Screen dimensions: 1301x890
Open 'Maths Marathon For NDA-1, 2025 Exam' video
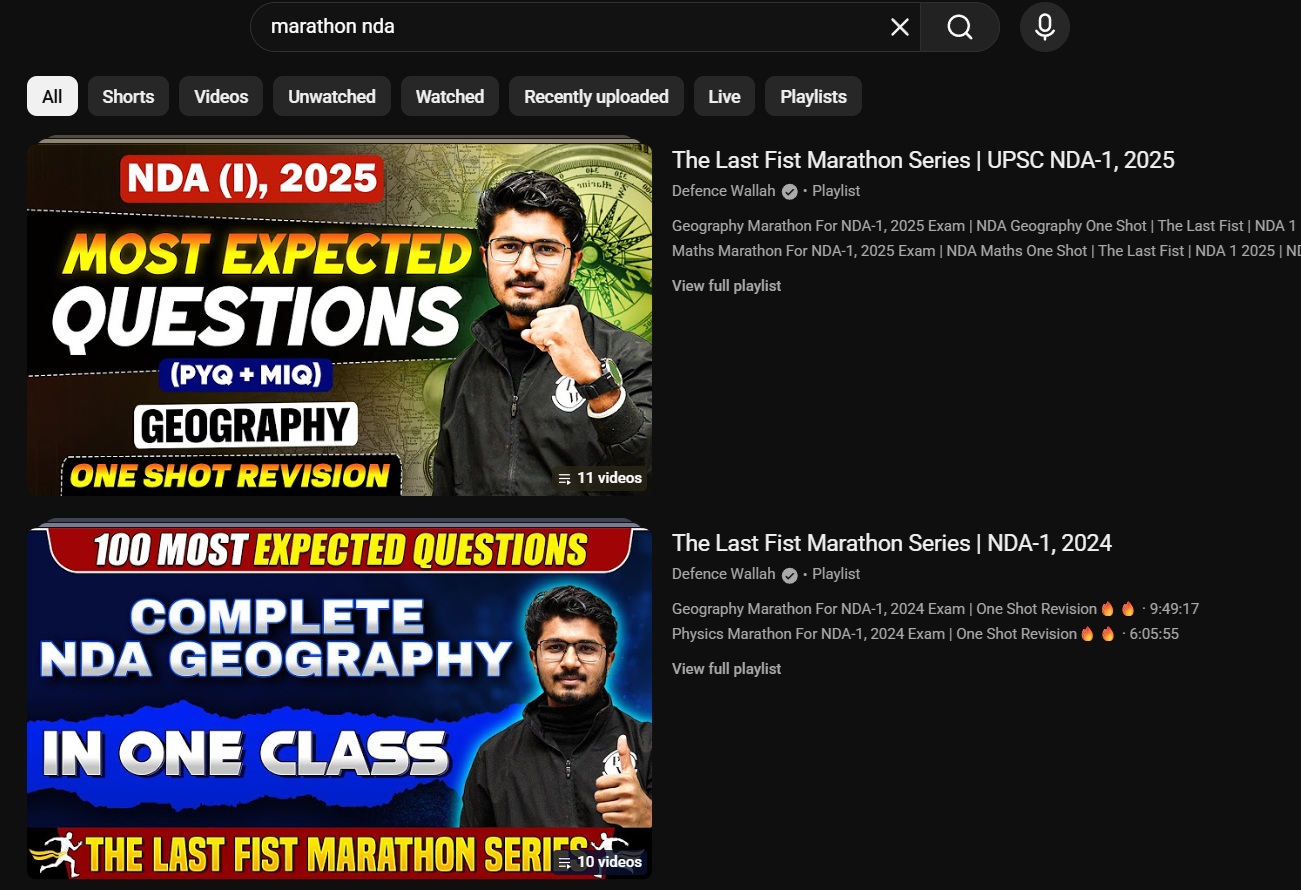[986, 251]
